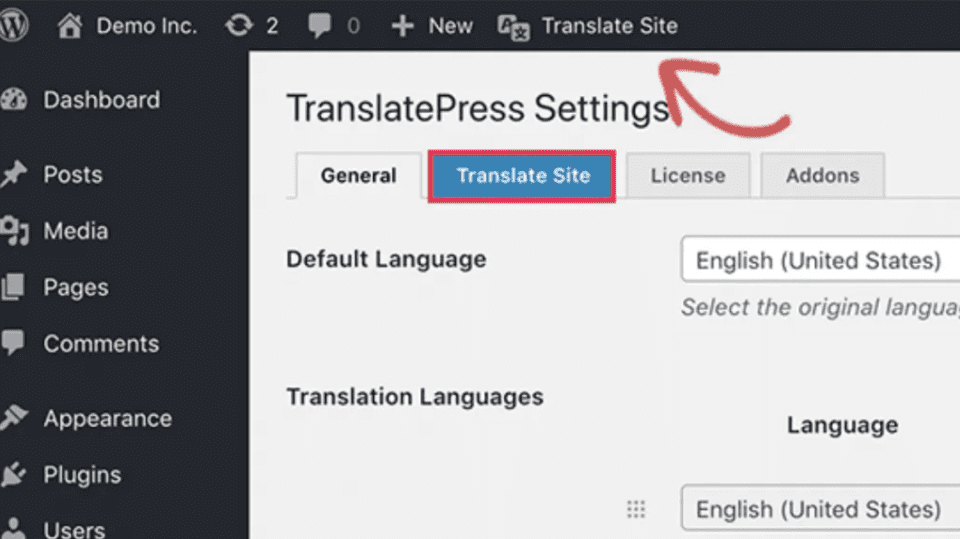Open the Translation Languages English dropdown
This screenshot has height=539, width=960.
[x=820, y=508]
